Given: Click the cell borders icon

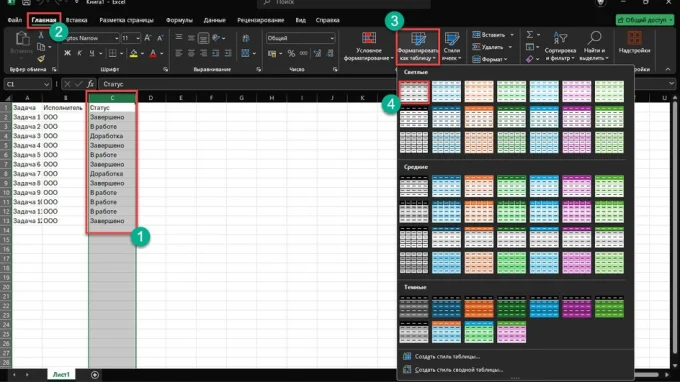Looking at the screenshot, I should coord(112,53).
